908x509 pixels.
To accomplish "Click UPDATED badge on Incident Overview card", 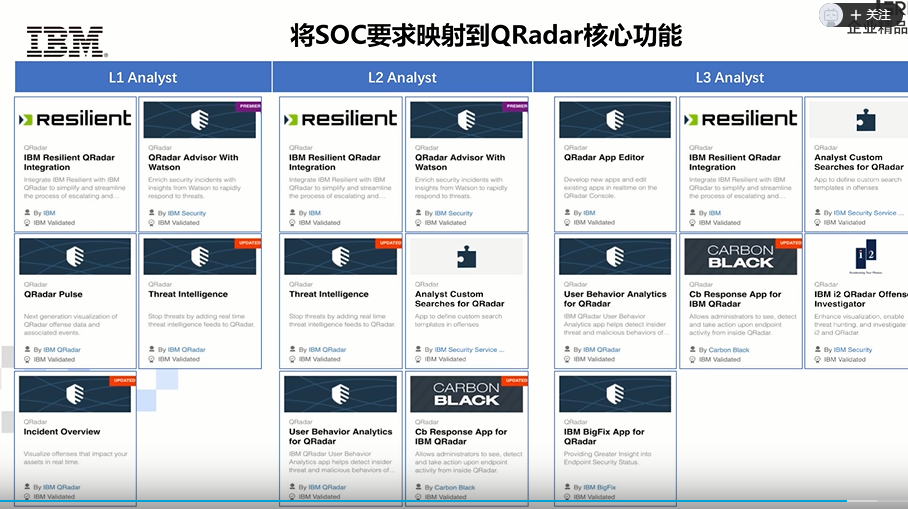I will tap(124, 380).
